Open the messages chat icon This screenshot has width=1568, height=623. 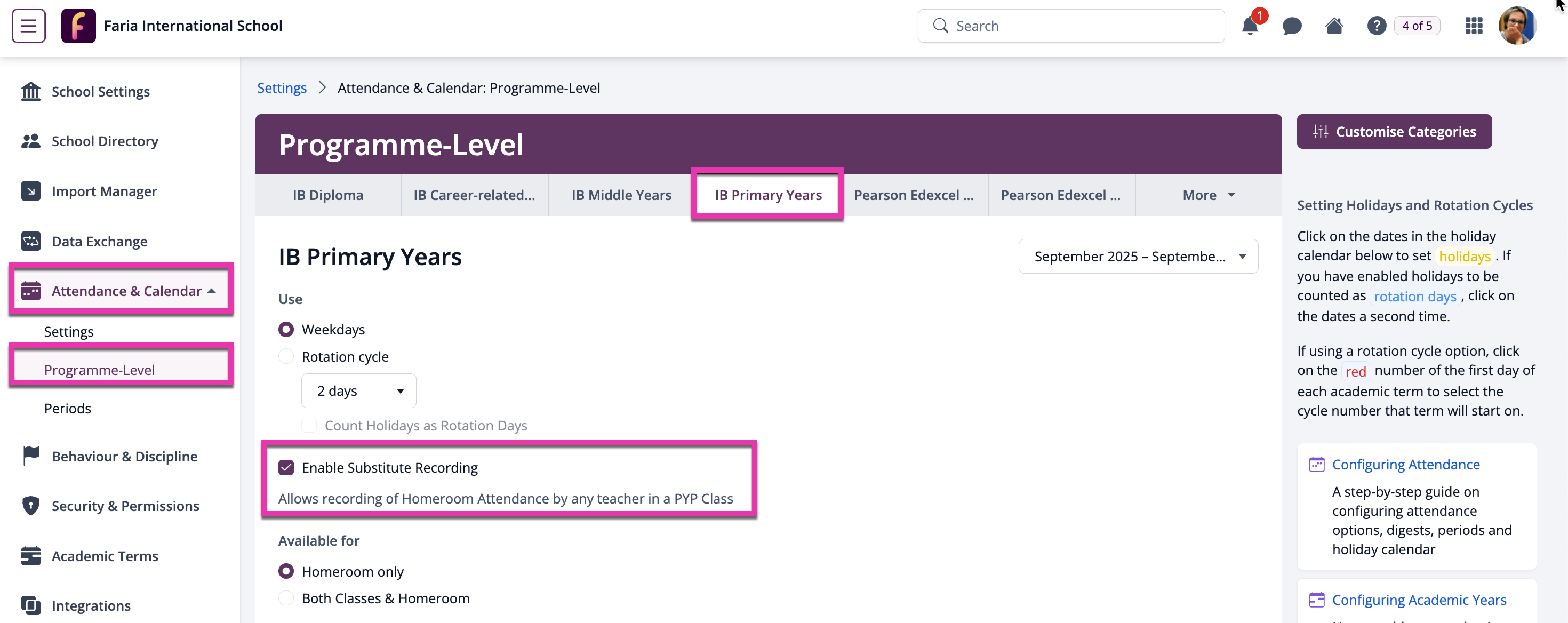[x=1292, y=26]
